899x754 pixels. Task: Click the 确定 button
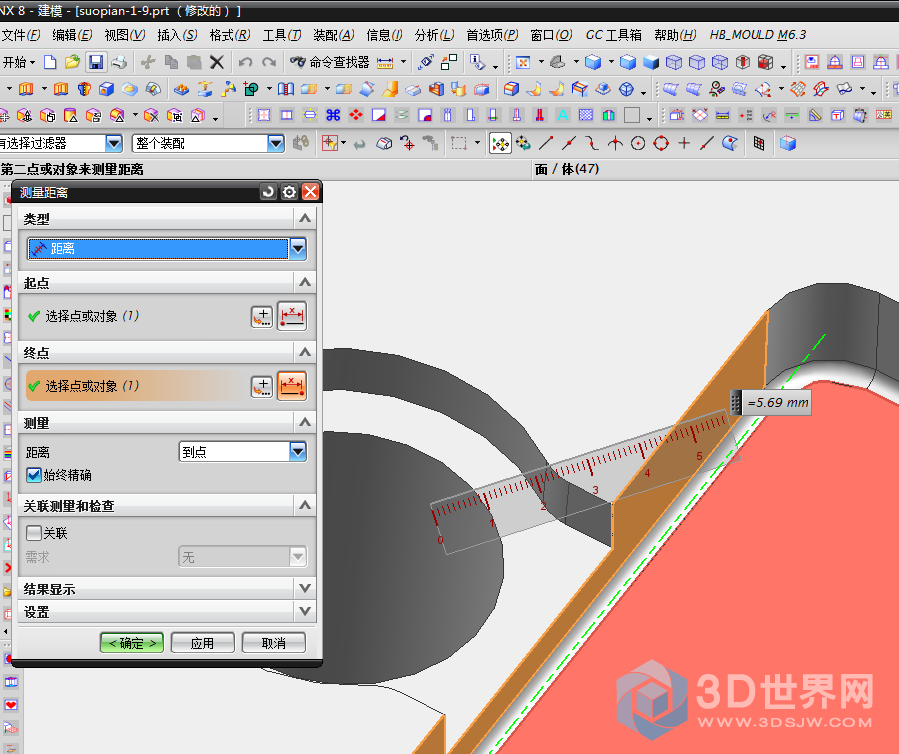click(132, 643)
